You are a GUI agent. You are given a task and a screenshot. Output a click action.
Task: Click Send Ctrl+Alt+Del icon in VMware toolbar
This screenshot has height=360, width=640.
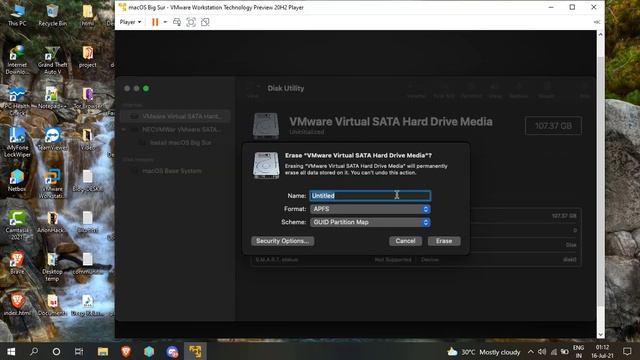177,22
